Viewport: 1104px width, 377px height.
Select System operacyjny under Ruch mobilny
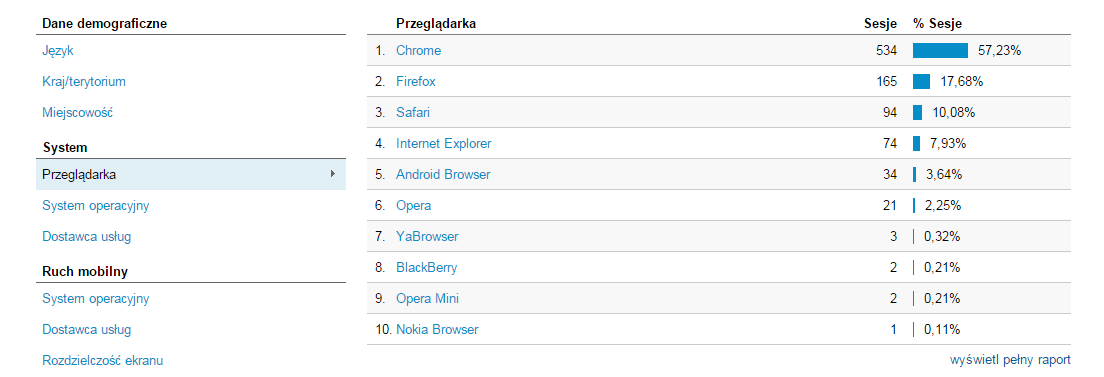96,299
